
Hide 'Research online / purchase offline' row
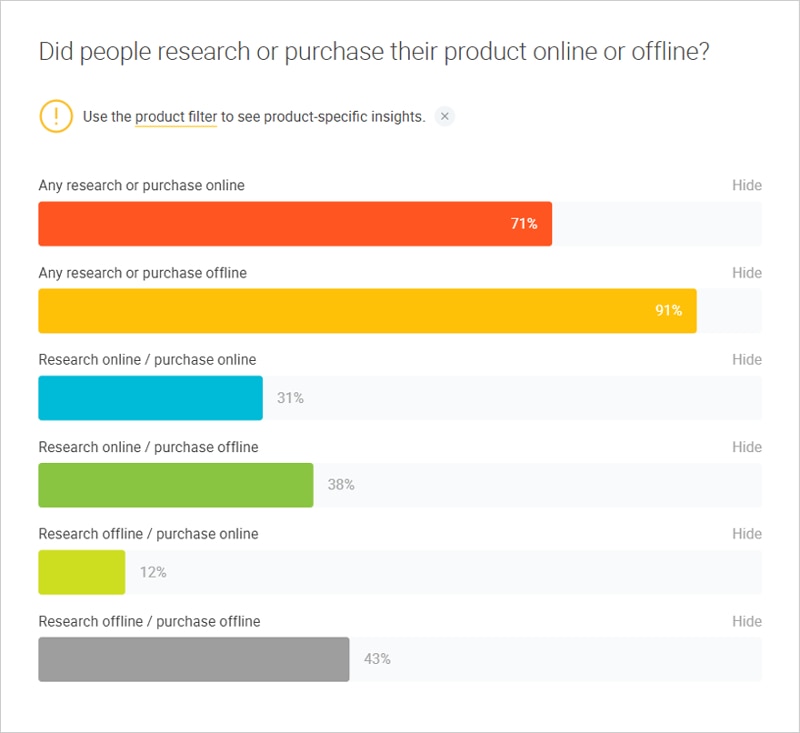coord(746,447)
